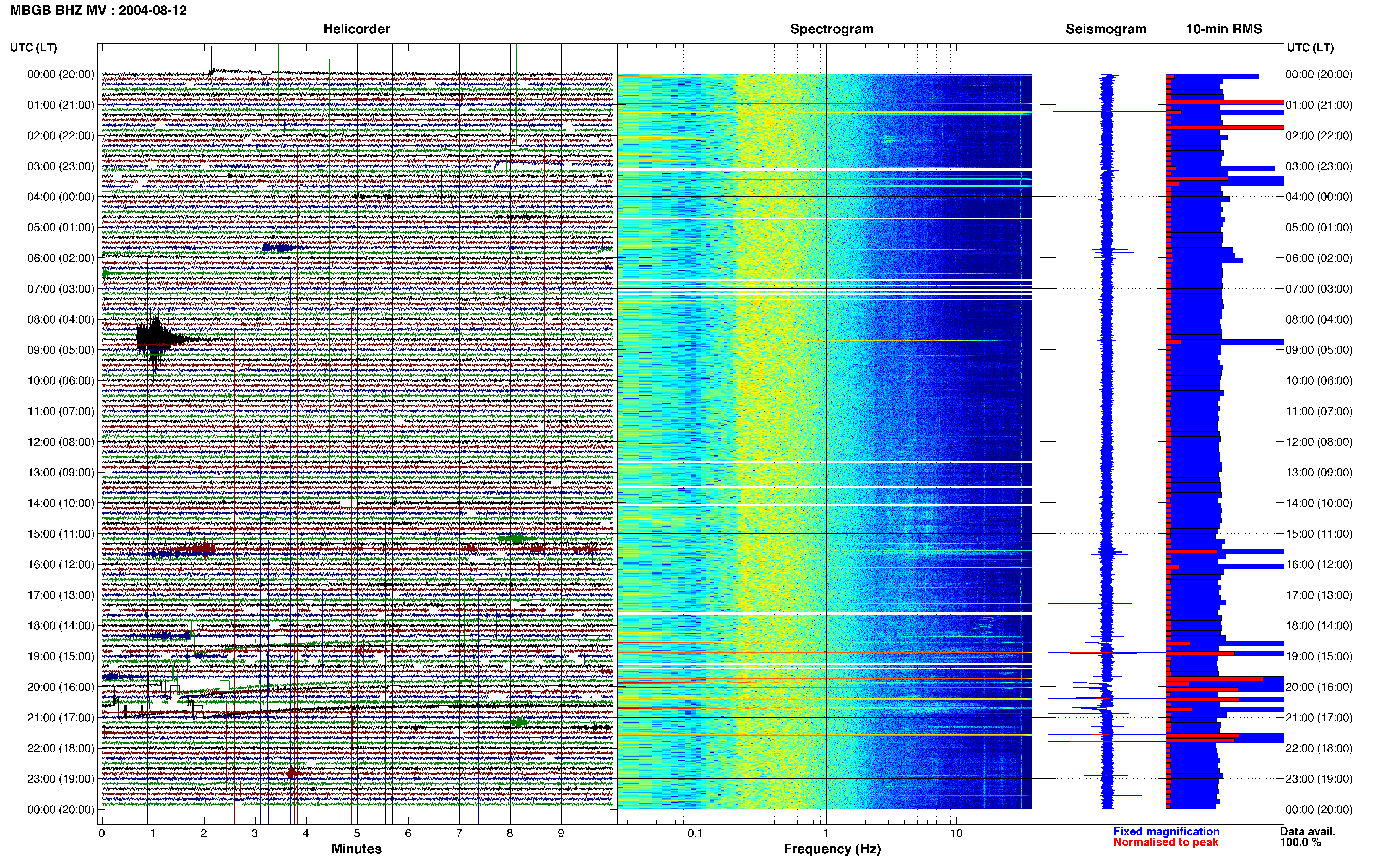
Task: Click the 'Data avail. 100.0 %' label
Action: 1308,837
